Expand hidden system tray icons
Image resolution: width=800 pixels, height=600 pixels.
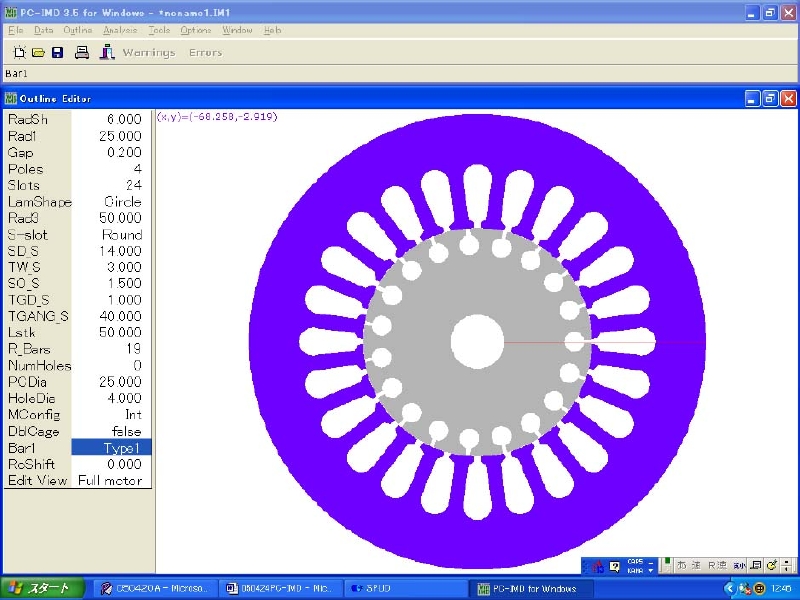(x=730, y=589)
